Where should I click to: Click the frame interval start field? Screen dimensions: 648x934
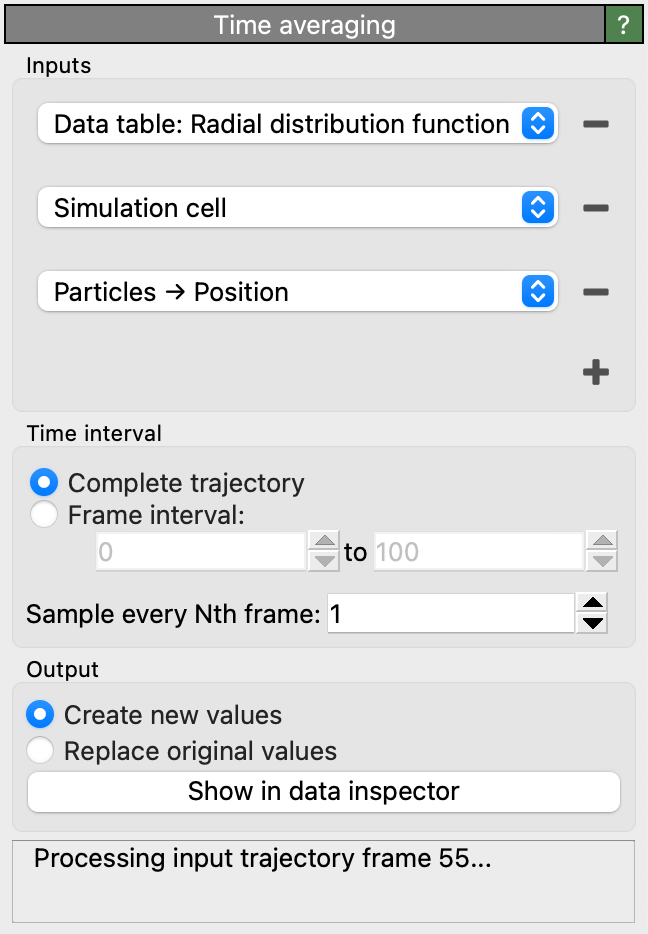tap(200, 551)
